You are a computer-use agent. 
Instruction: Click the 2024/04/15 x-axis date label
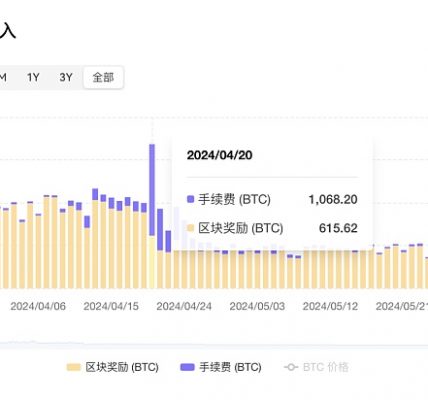[111, 306]
